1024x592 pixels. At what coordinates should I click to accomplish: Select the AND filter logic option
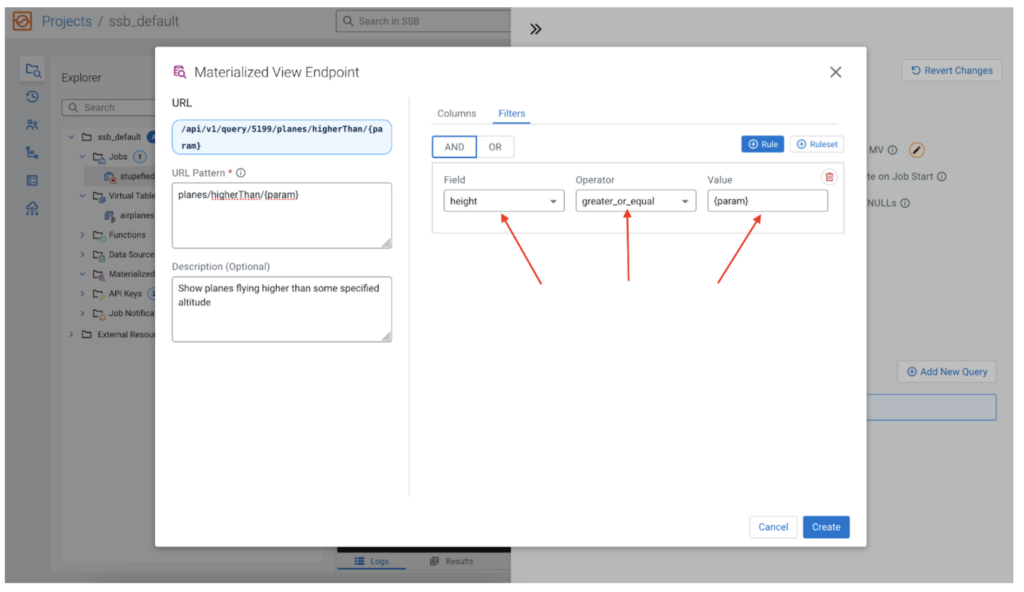tap(454, 146)
